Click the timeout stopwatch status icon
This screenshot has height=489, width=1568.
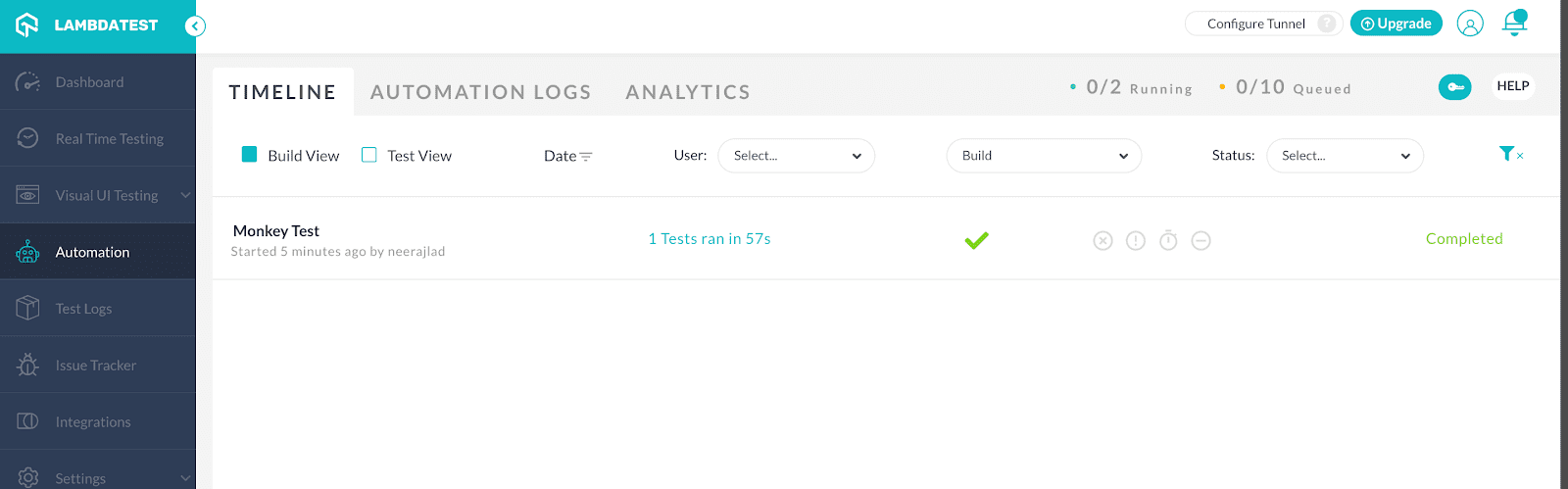1168,240
